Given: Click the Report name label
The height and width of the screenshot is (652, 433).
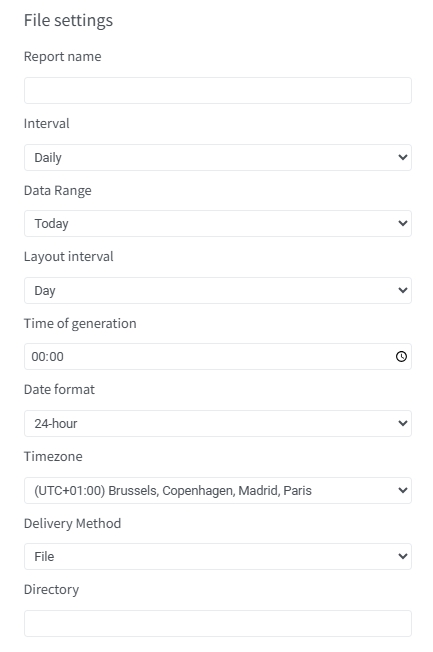Looking at the screenshot, I should point(62,57).
